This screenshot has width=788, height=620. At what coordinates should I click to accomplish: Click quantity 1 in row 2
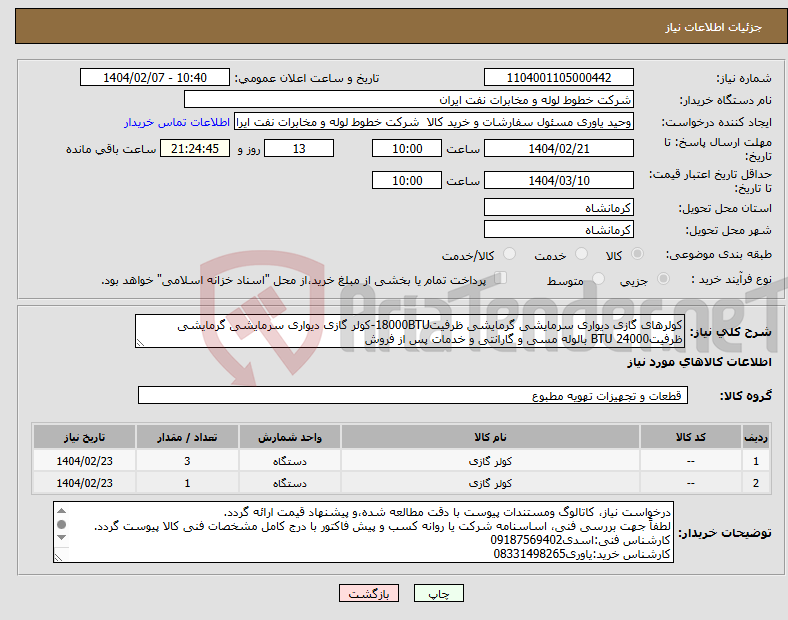pos(187,483)
